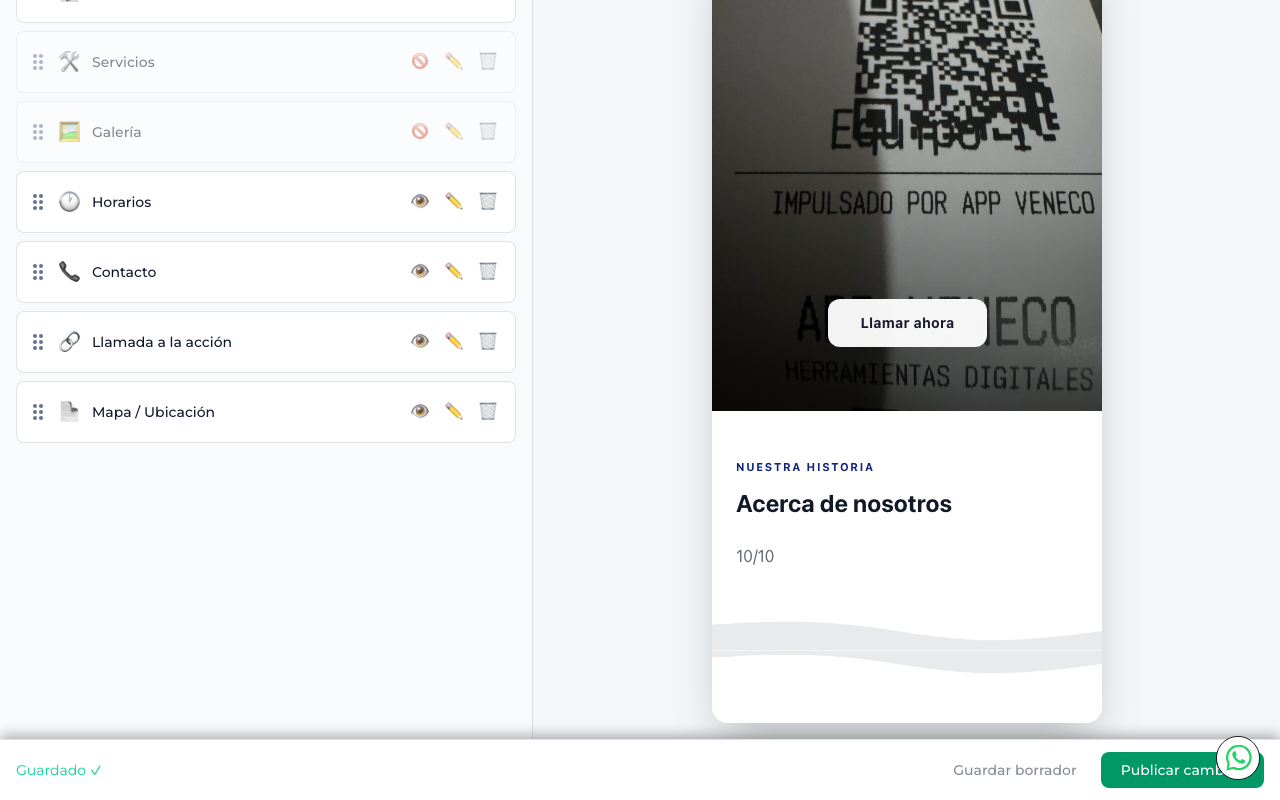
Task: Click the clock icon beside Horarios
Action: pyautogui.click(x=69, y=202)
